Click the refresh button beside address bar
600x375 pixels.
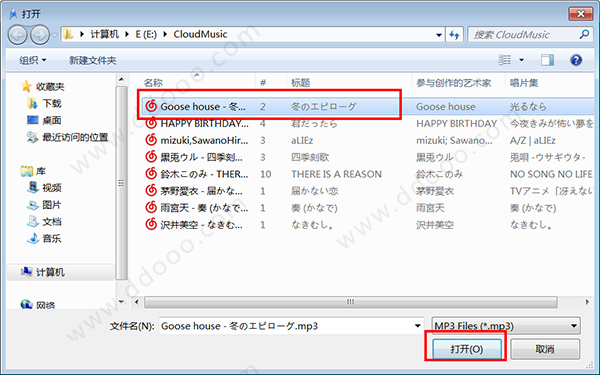[x=454, y=35]
